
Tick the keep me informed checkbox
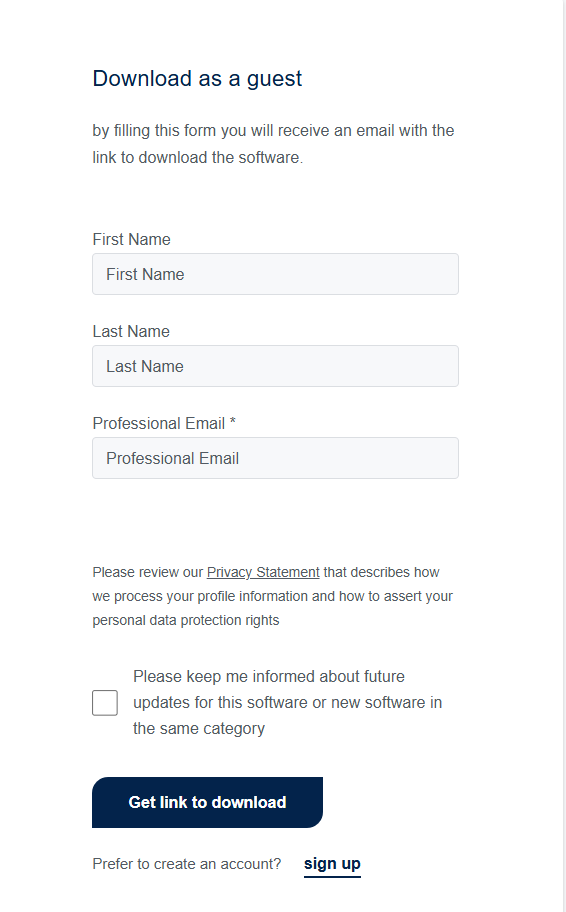tap(105, 703)
